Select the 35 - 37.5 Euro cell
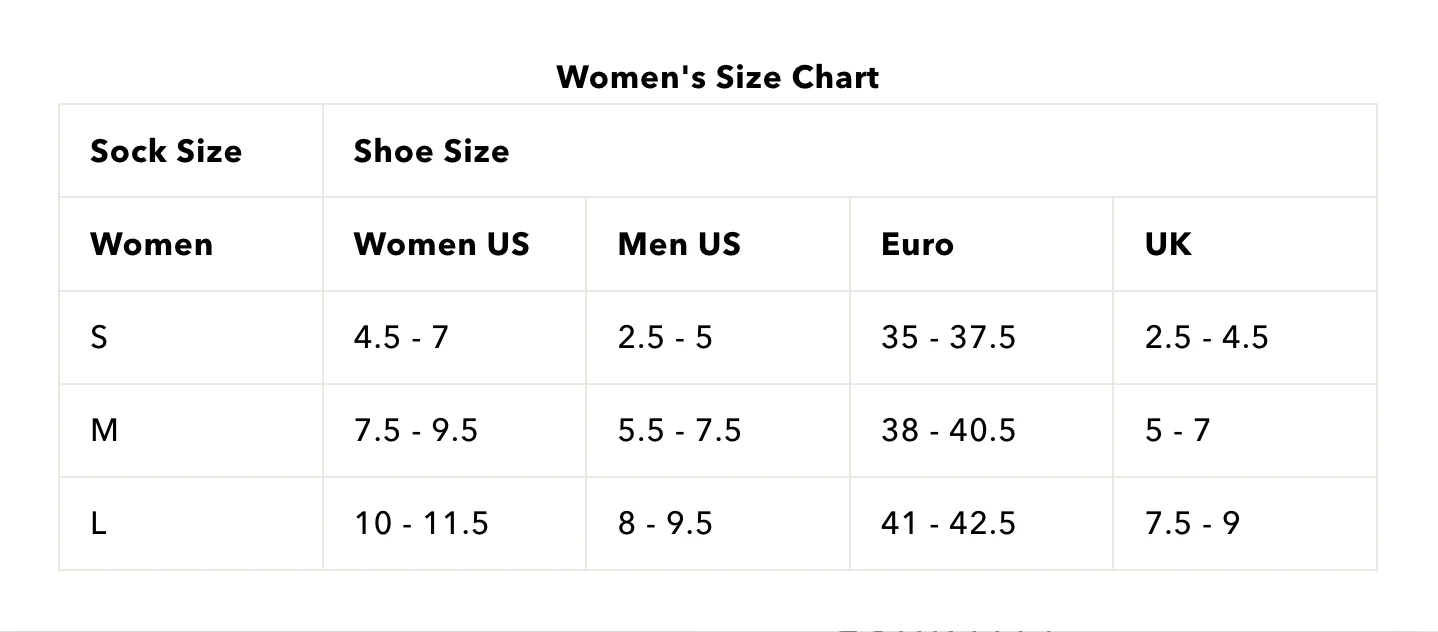This screenshot has height=632, width=1438. point(982,337)
